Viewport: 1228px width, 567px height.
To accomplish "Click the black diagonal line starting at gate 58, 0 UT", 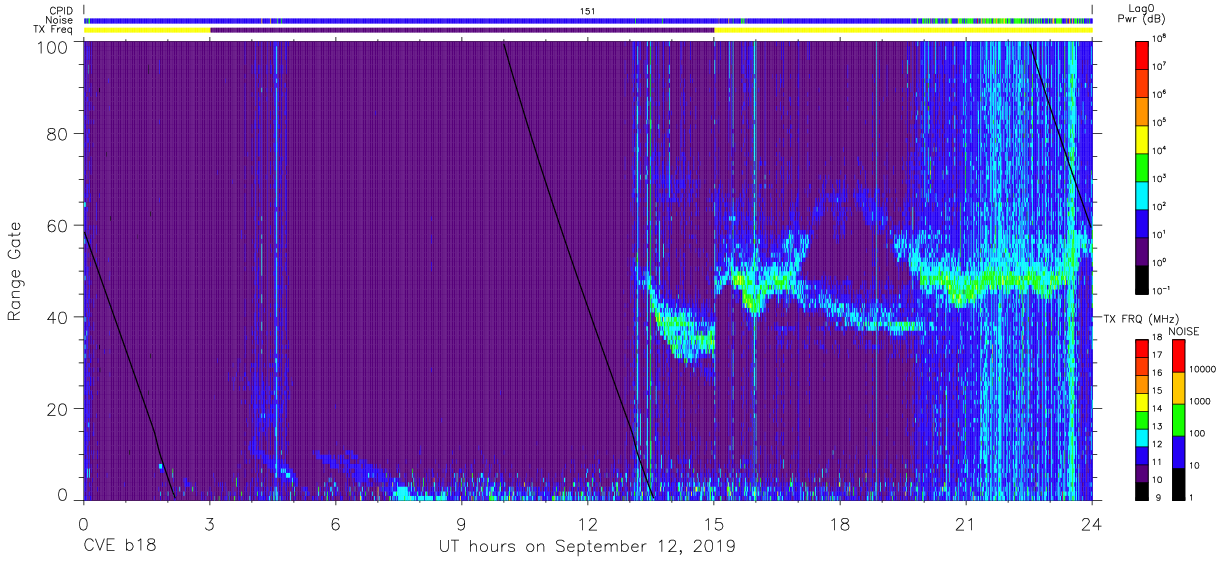I will 129,365.
